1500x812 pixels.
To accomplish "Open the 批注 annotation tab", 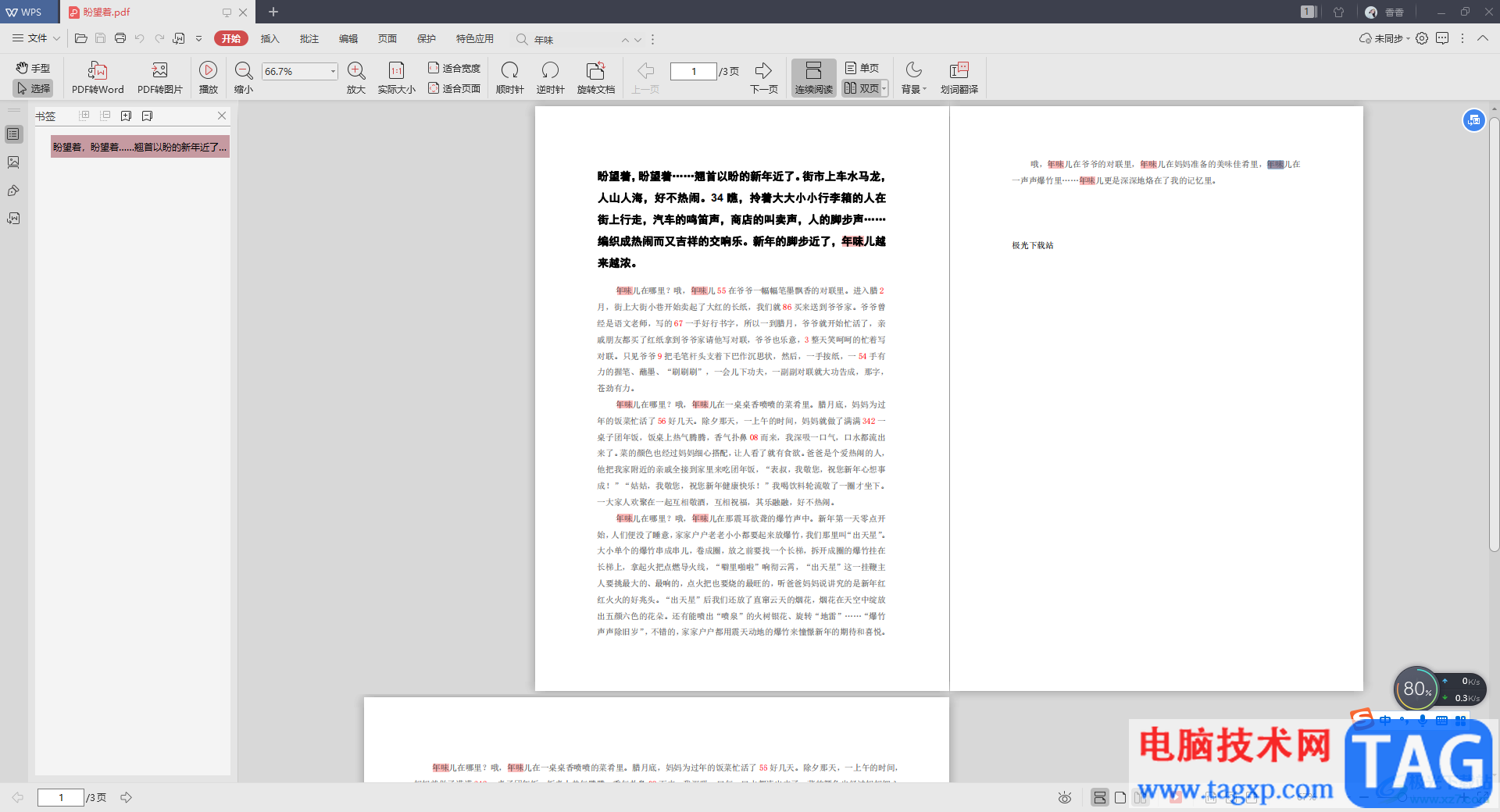I will click(309, 38).
